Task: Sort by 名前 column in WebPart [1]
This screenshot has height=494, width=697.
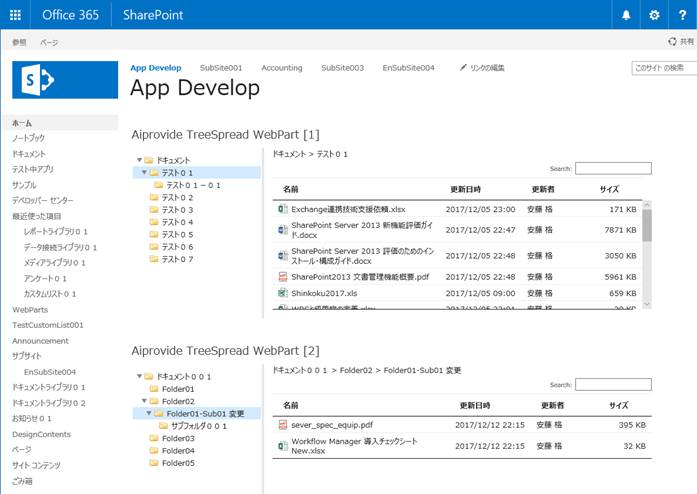Action: 290,189
